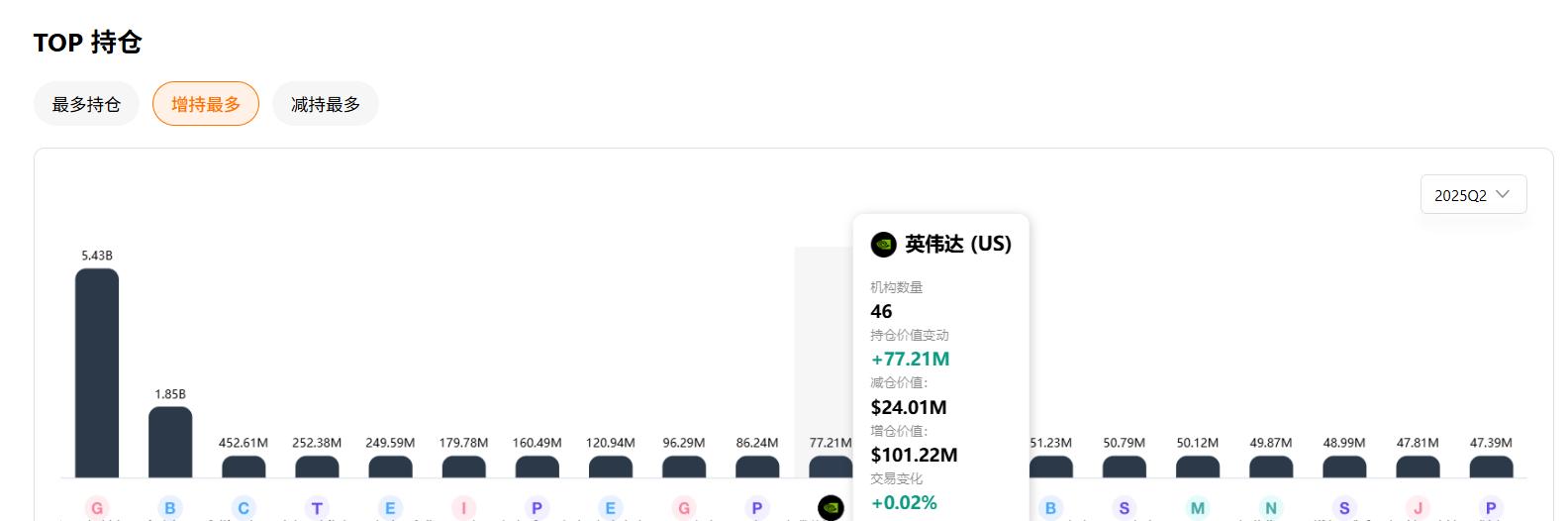1568x521 pixels.
Task: Click the P icon below the 47.39M bar
Action: (1491, 508)
